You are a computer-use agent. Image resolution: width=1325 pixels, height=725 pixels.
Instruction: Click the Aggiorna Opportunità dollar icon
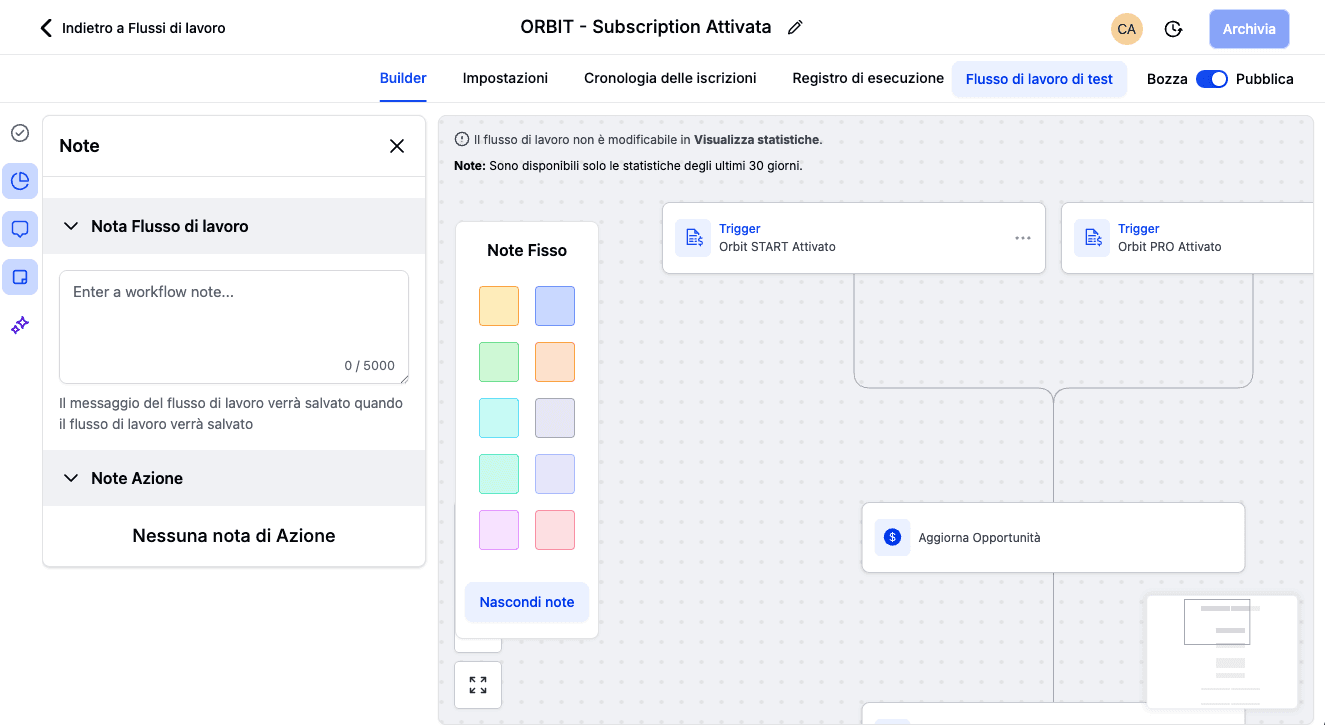pos(892,537)
